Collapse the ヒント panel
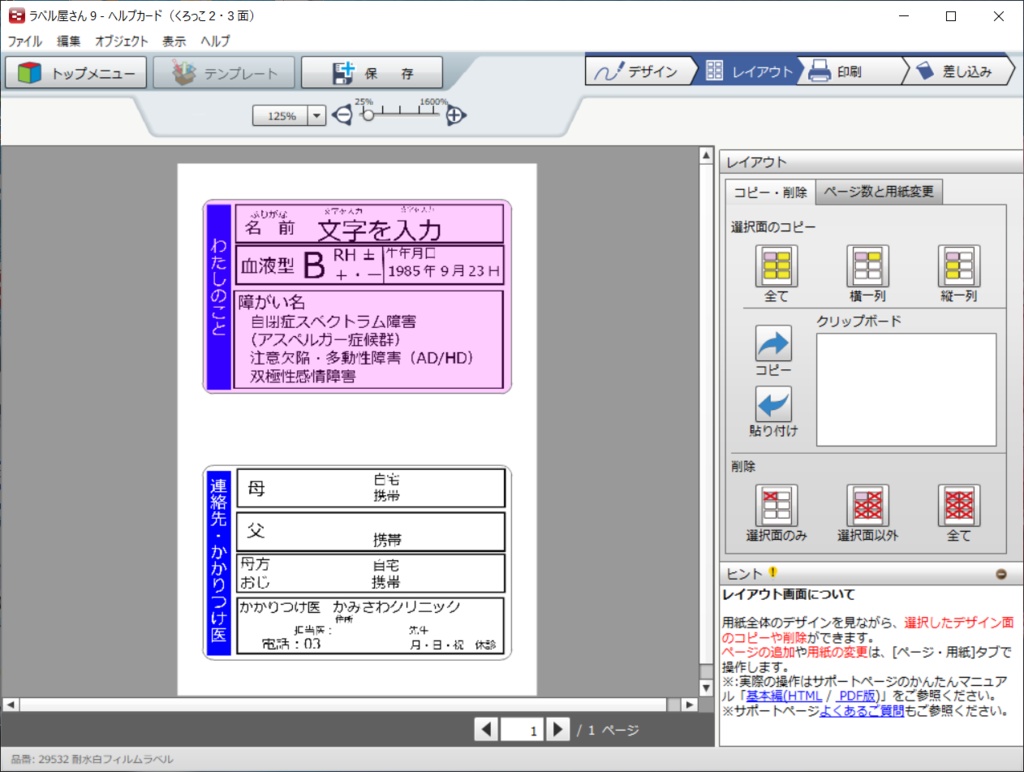This screenshot has height=772, width=1024. point(1000,574)
